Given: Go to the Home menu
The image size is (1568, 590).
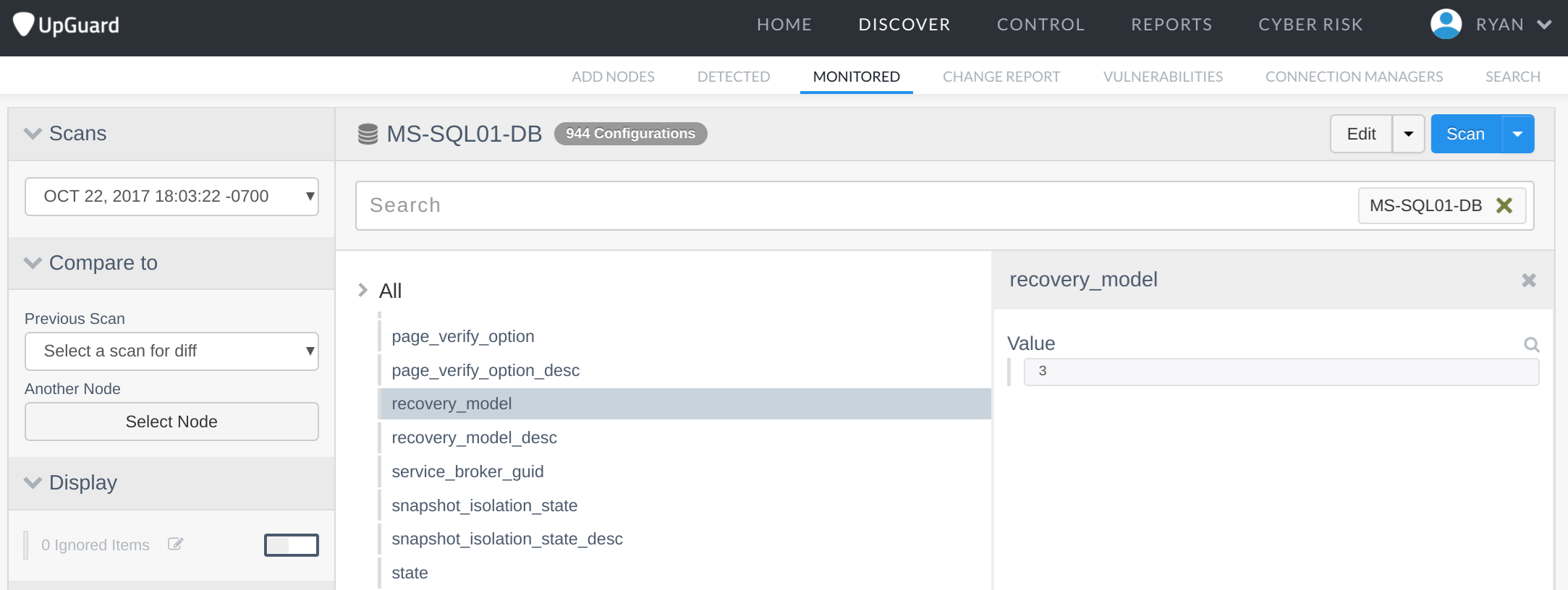Looking at the screenshot, I should (784, 25).
